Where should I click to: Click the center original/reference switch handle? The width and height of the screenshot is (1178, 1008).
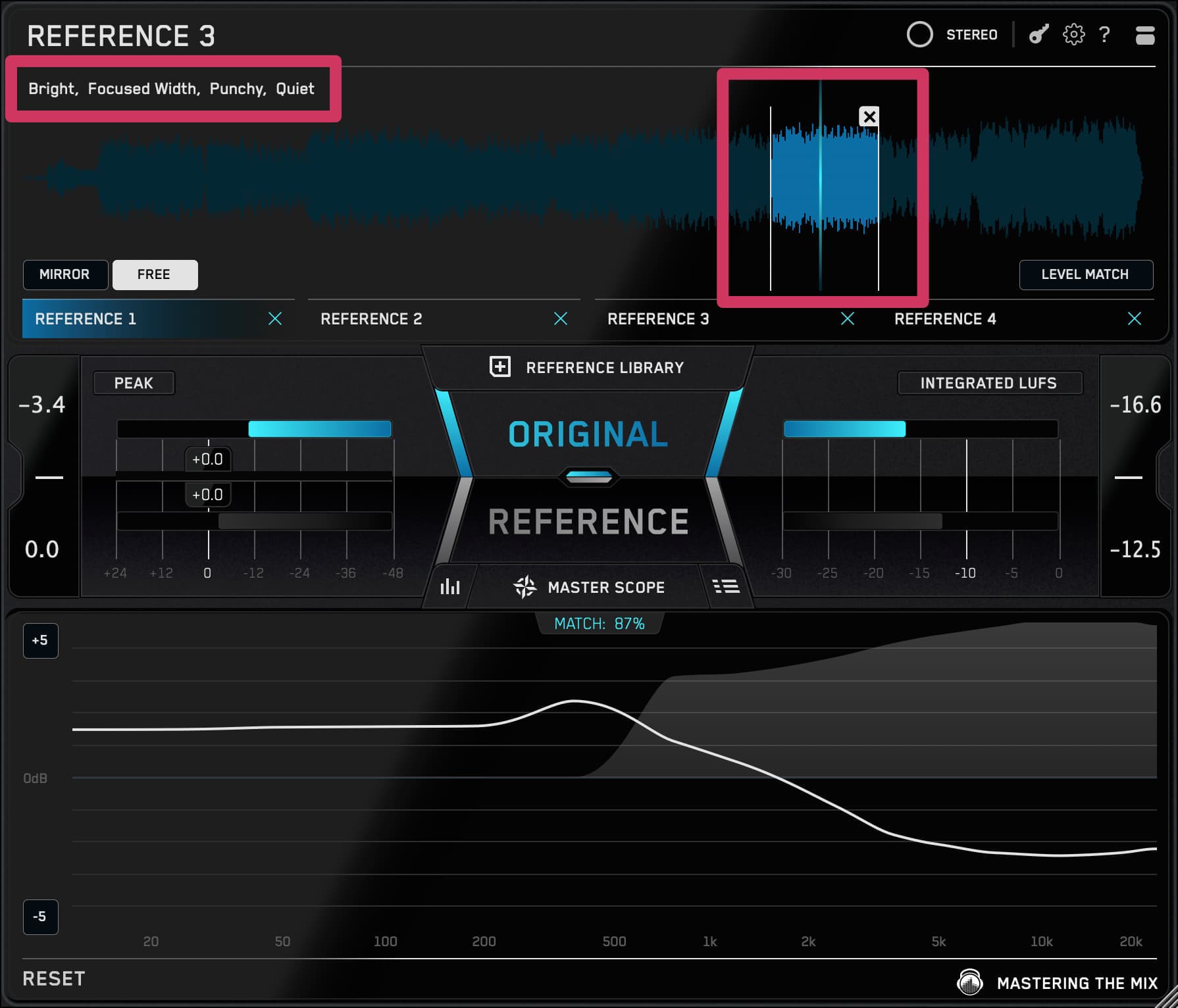[589, 477]
